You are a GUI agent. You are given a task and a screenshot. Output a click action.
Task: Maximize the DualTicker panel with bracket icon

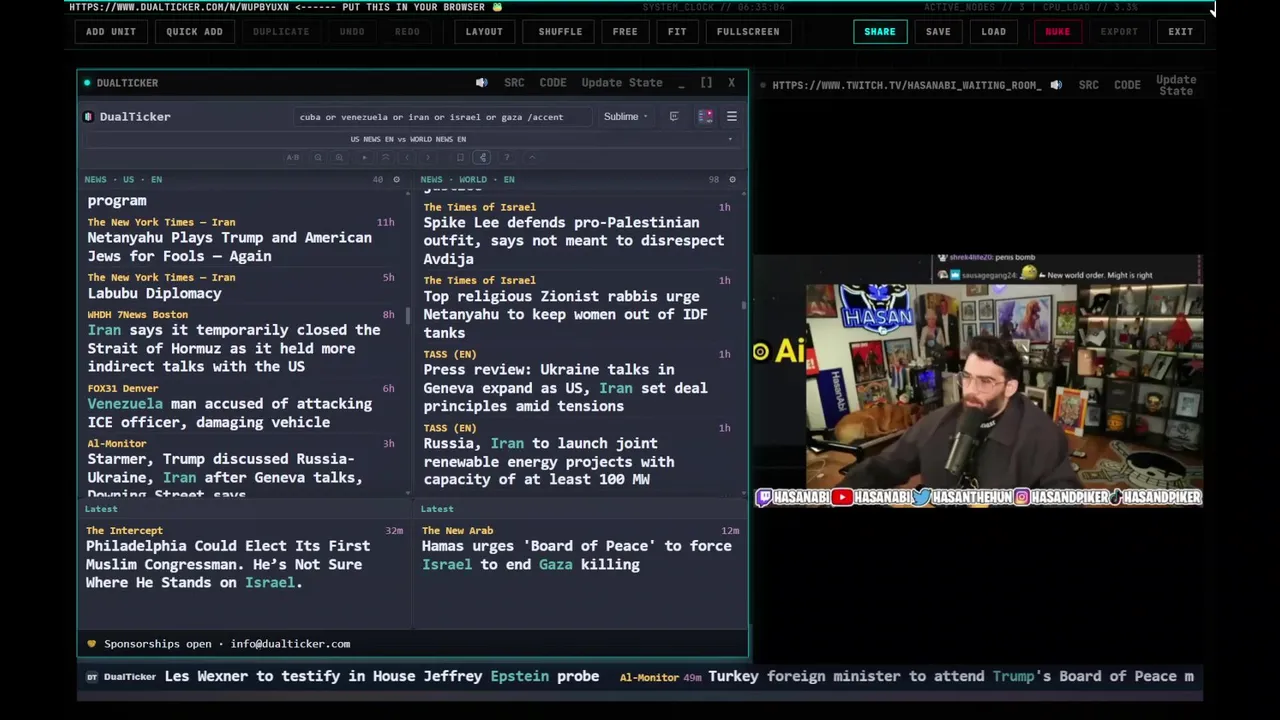point(706,83)
